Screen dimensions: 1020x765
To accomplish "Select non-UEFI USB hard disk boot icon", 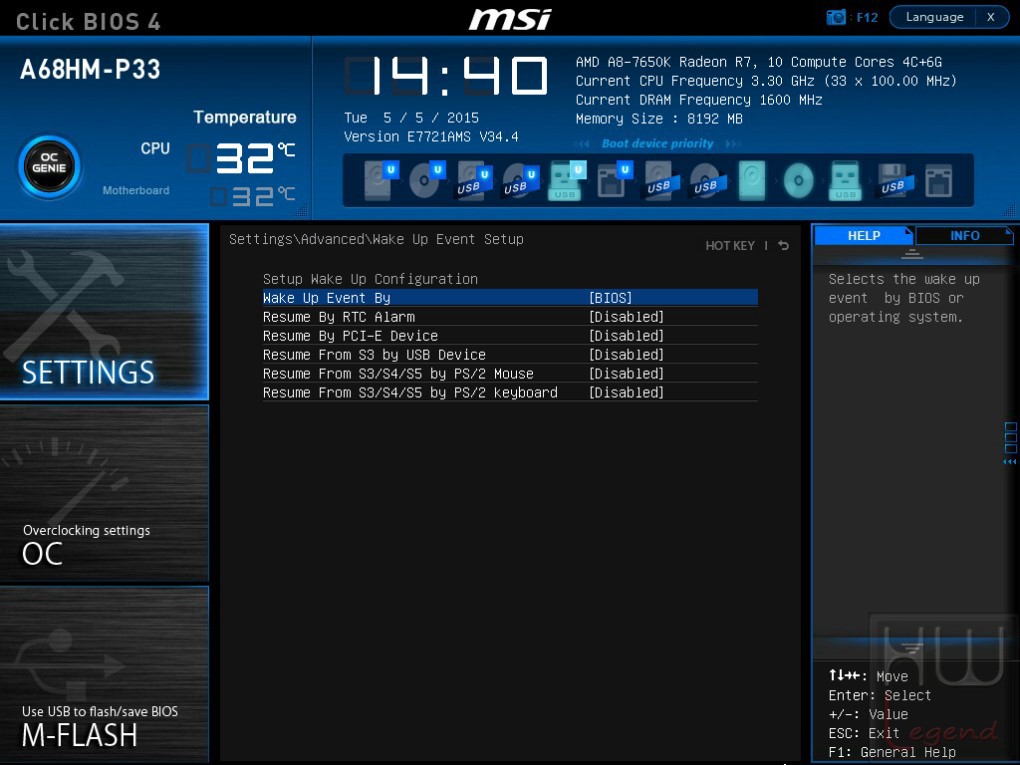I will pos(662,180).
